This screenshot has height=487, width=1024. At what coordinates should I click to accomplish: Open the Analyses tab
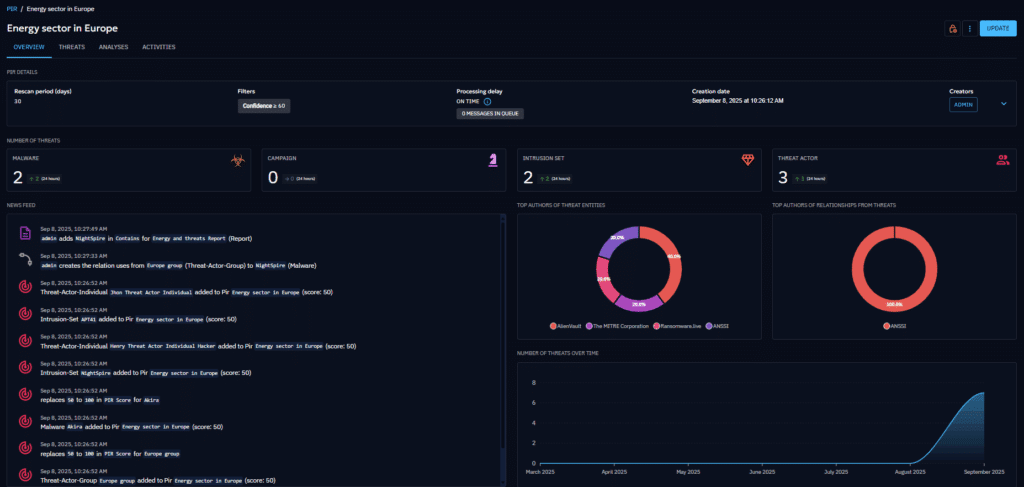(x=113, y=47)
